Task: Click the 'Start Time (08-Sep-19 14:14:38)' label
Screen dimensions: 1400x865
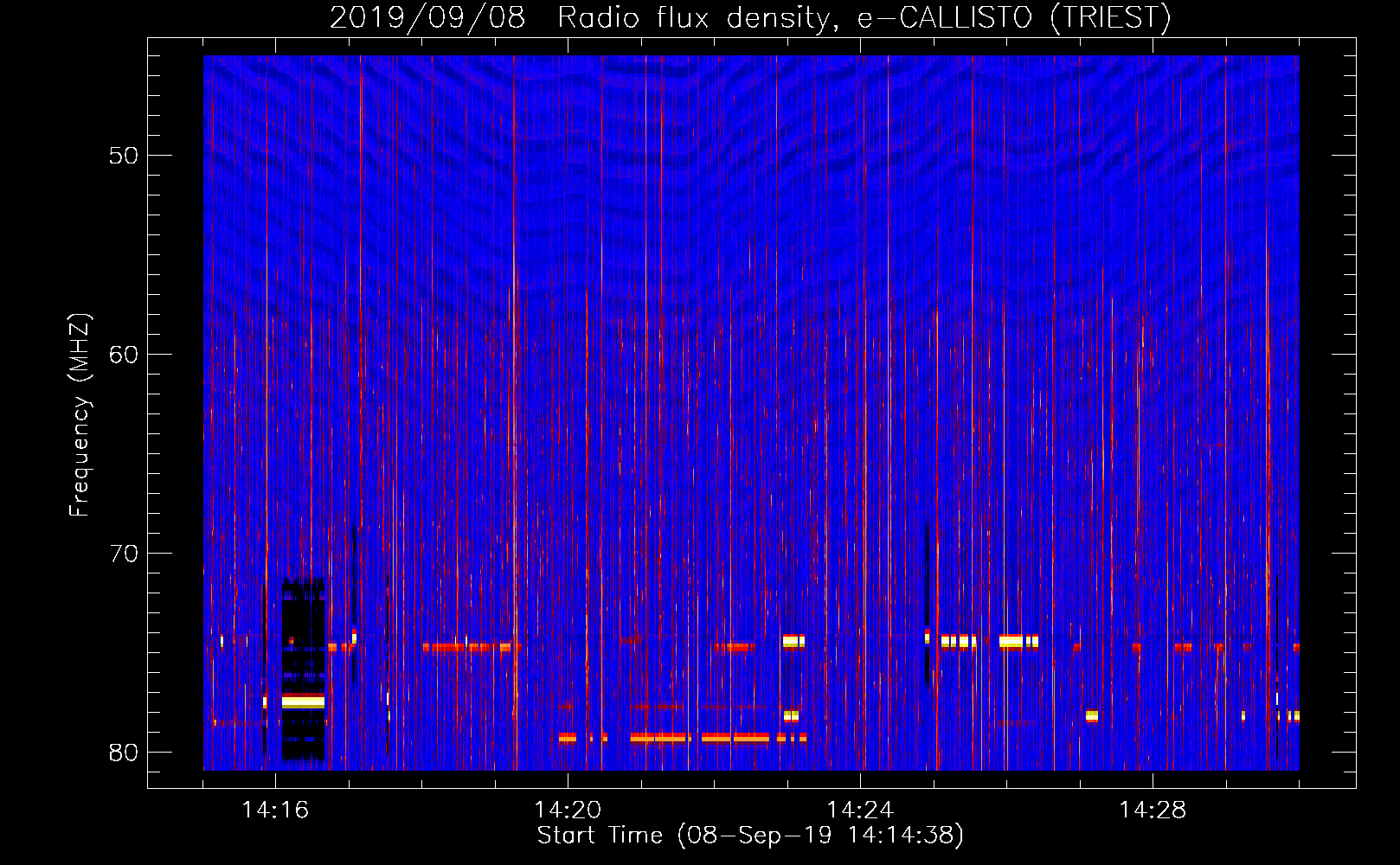Action: coord(750,836)
